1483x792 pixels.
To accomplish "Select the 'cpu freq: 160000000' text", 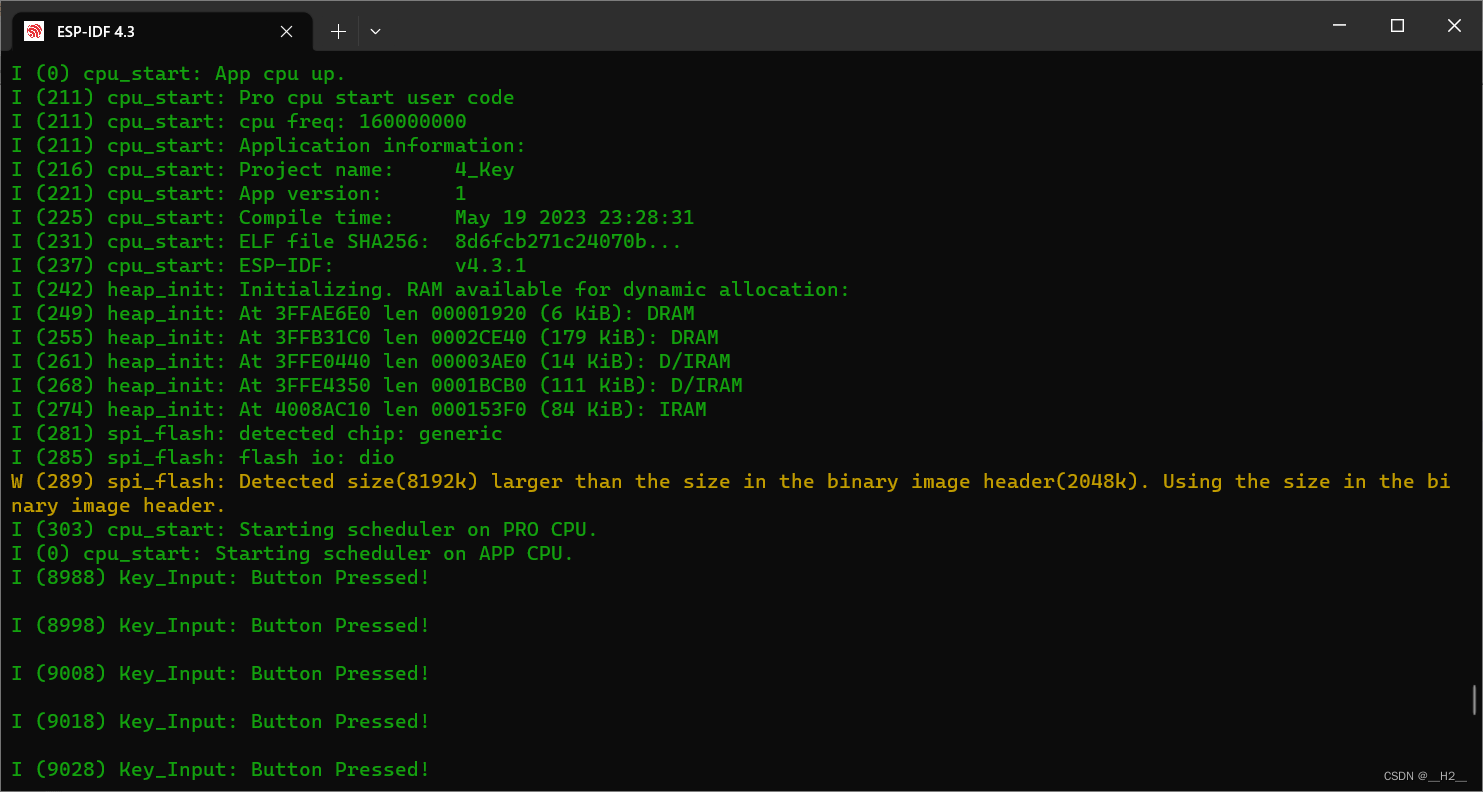I will (x=352, y=121).
